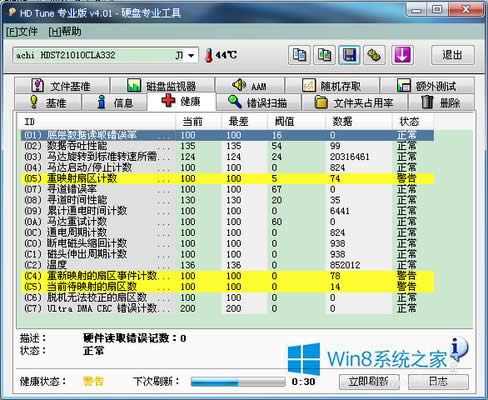This screenshot has width=488, height=400.
Task: Switch to the 磁盘监视器 tab
Action: click(162, 86)
